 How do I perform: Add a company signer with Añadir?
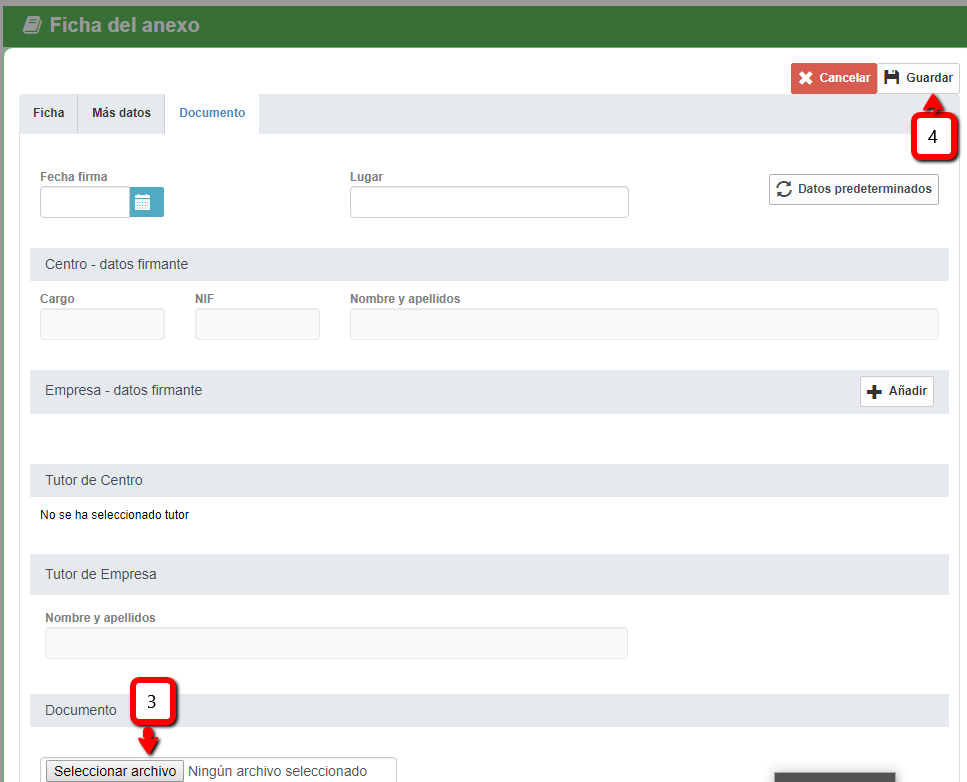pos(896,391)
